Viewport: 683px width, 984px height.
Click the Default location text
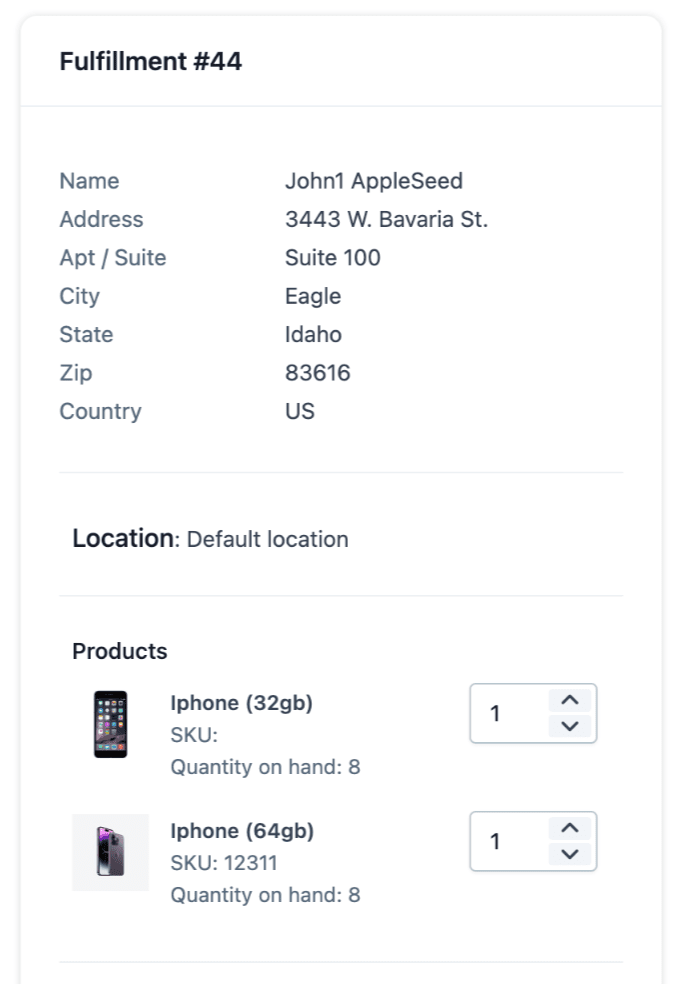tap(267, 539)
